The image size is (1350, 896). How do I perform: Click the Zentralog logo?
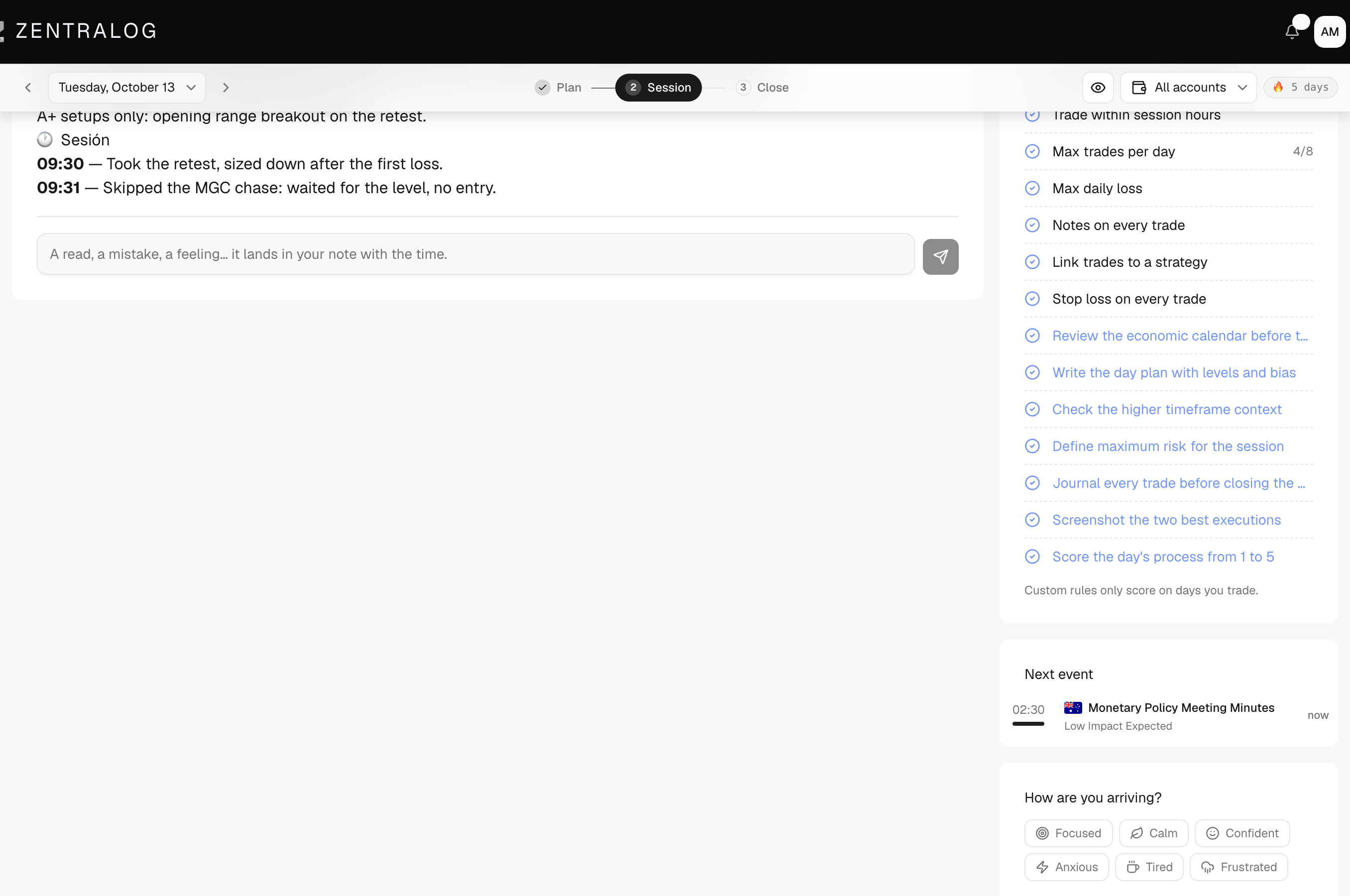click(79, 31)
